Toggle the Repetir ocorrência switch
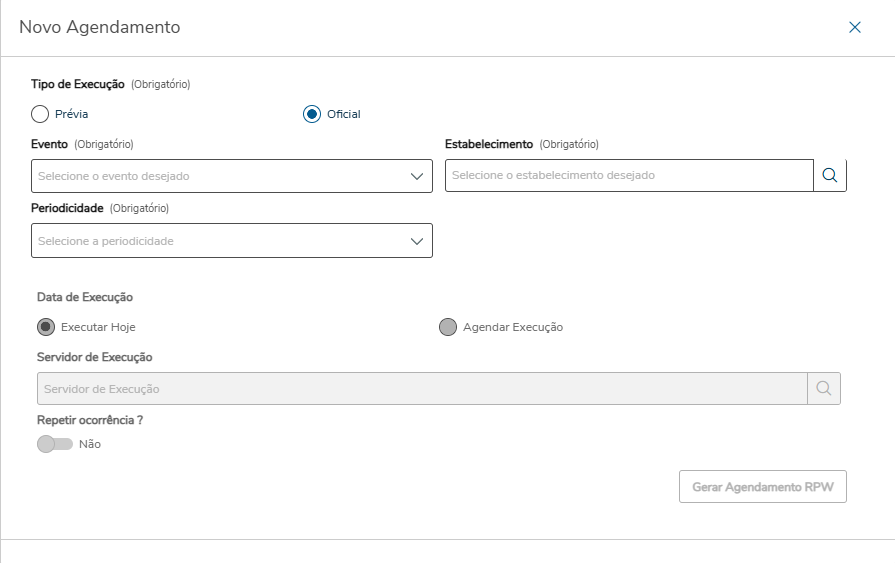This screenshot has width=895, height=563. click(55, 444)
